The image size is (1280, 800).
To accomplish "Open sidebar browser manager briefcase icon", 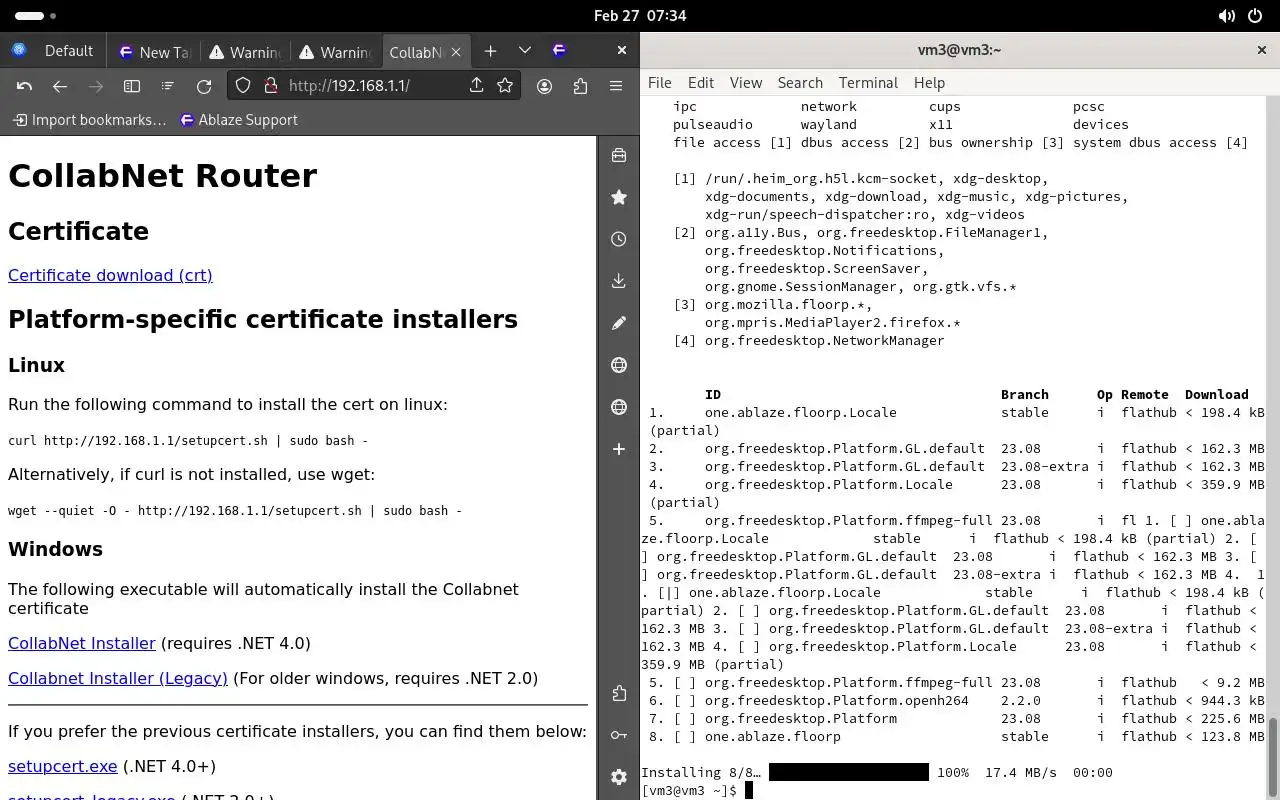I will 619,155.
